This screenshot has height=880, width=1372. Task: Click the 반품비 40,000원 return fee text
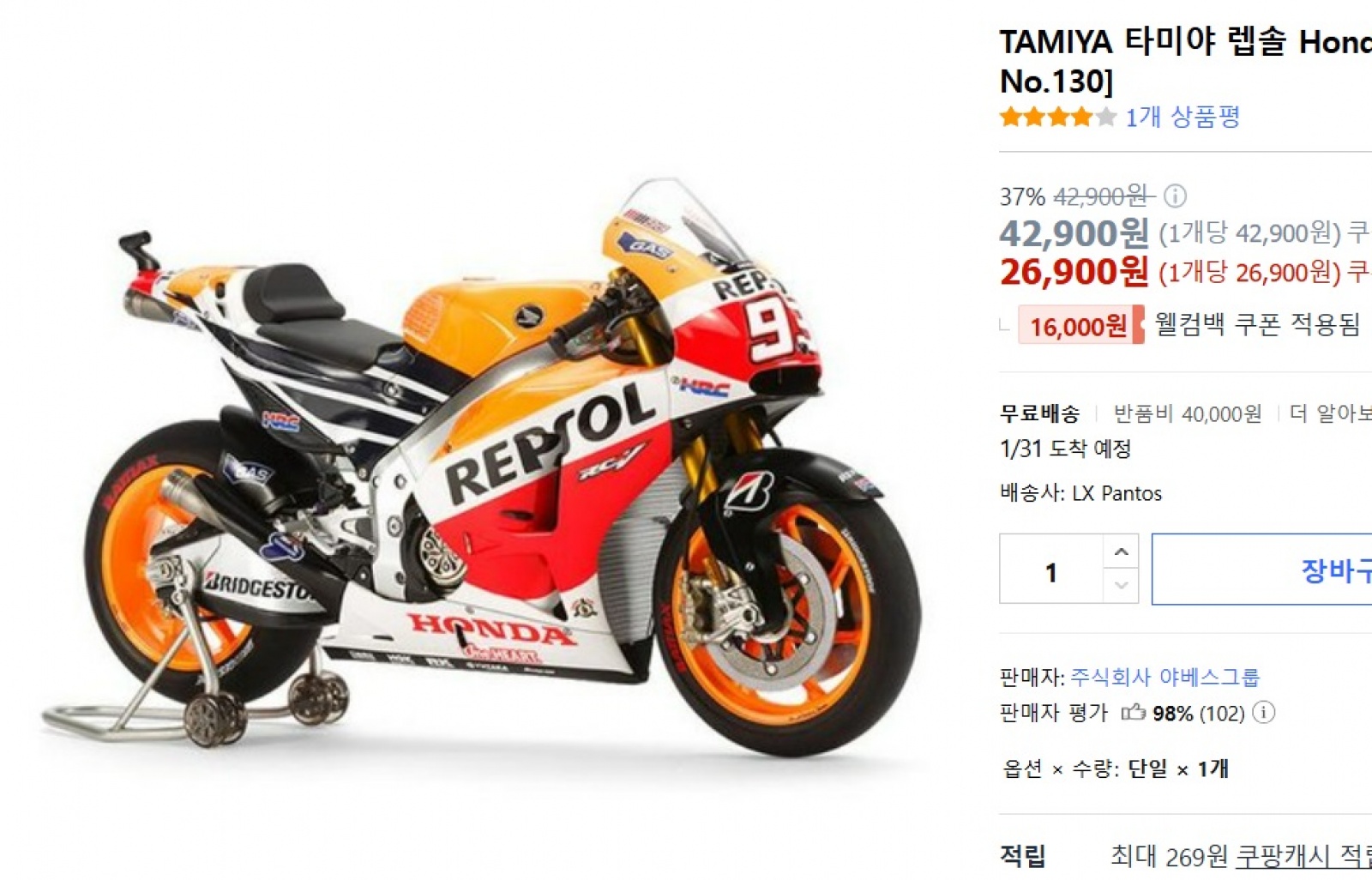(1188, 414)
